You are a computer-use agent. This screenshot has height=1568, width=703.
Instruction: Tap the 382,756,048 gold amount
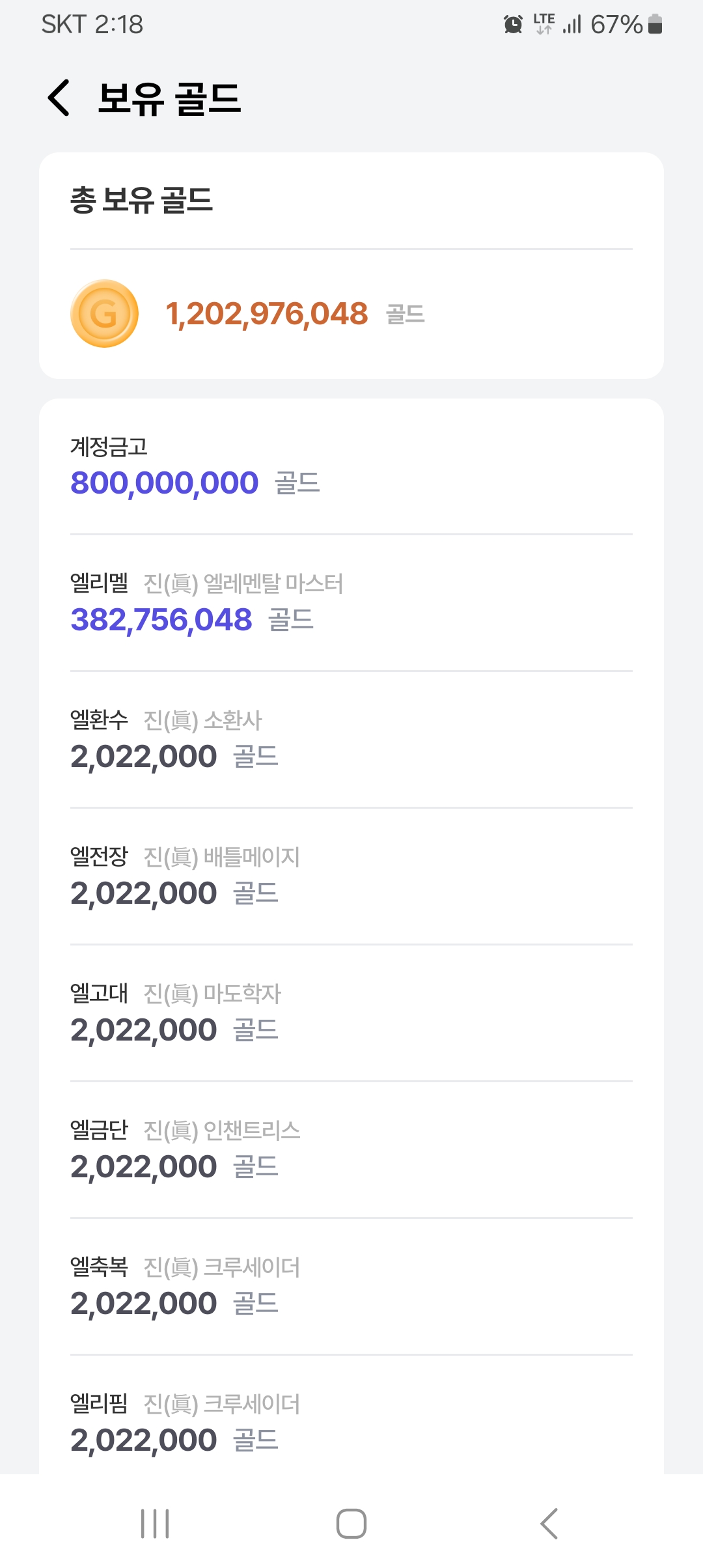pos(161,620)
